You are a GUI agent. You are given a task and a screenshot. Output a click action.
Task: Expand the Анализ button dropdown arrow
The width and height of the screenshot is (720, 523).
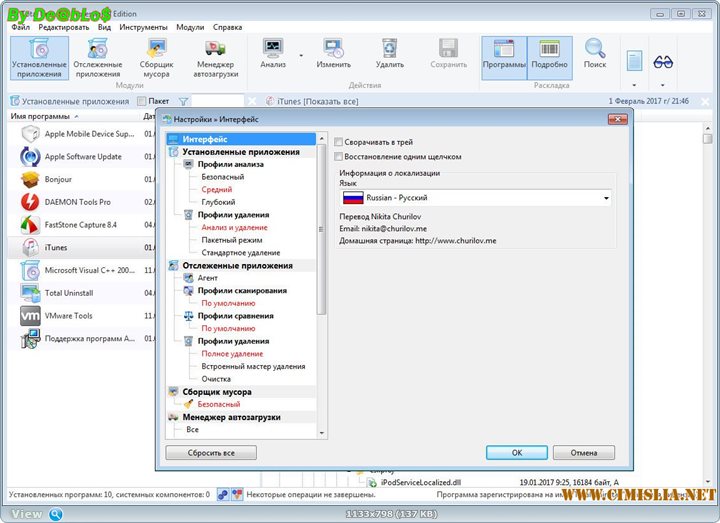pos(301,56)
